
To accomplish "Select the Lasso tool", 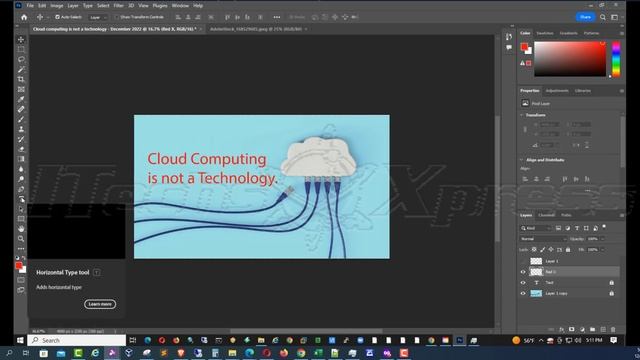I will point(21,59).
